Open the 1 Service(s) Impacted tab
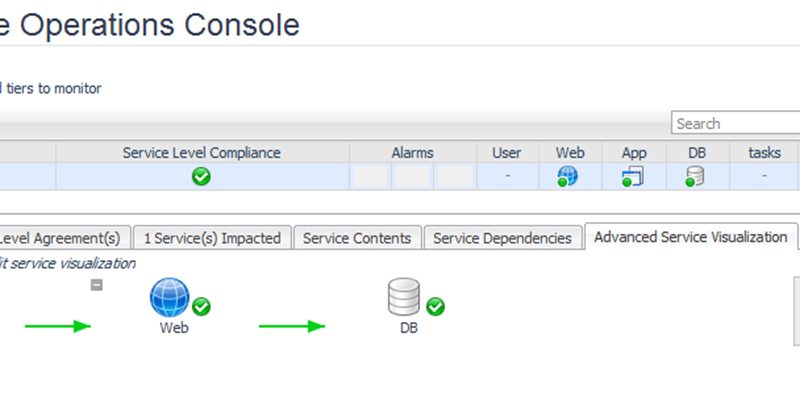 point(211,238)
